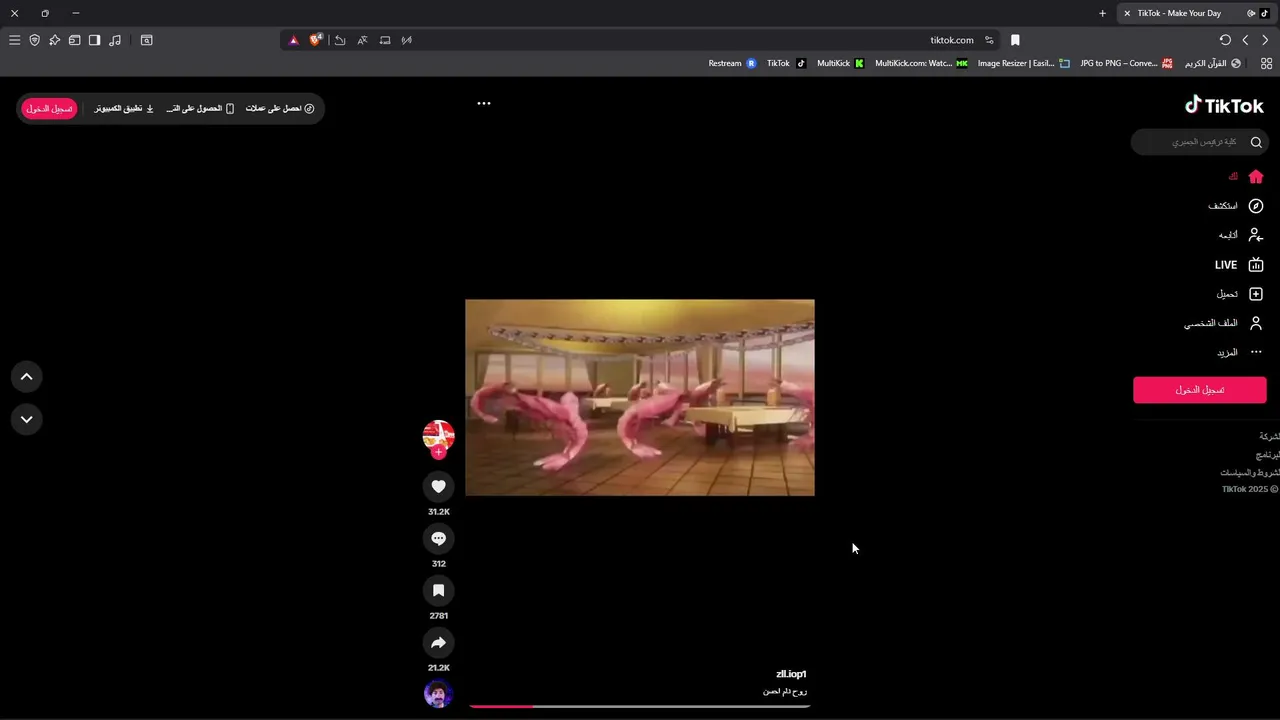Share the video with 21.2K shares
1280x720 pixels.
(438, 642)
